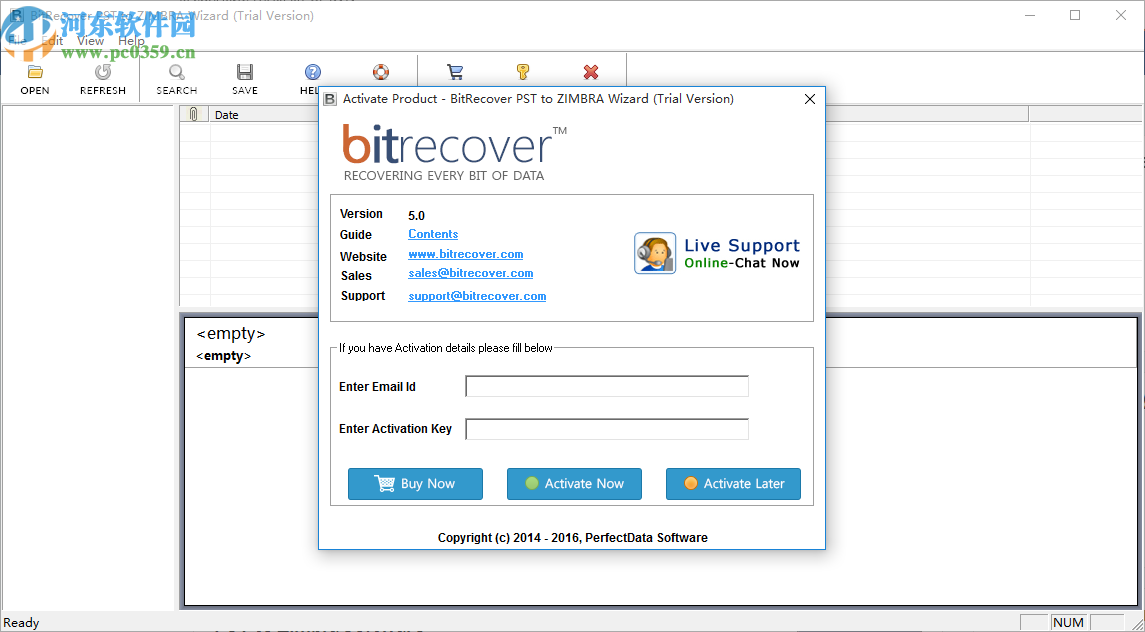
Task: Click the yellow key activation icon
Action: [x=521, y=72]
